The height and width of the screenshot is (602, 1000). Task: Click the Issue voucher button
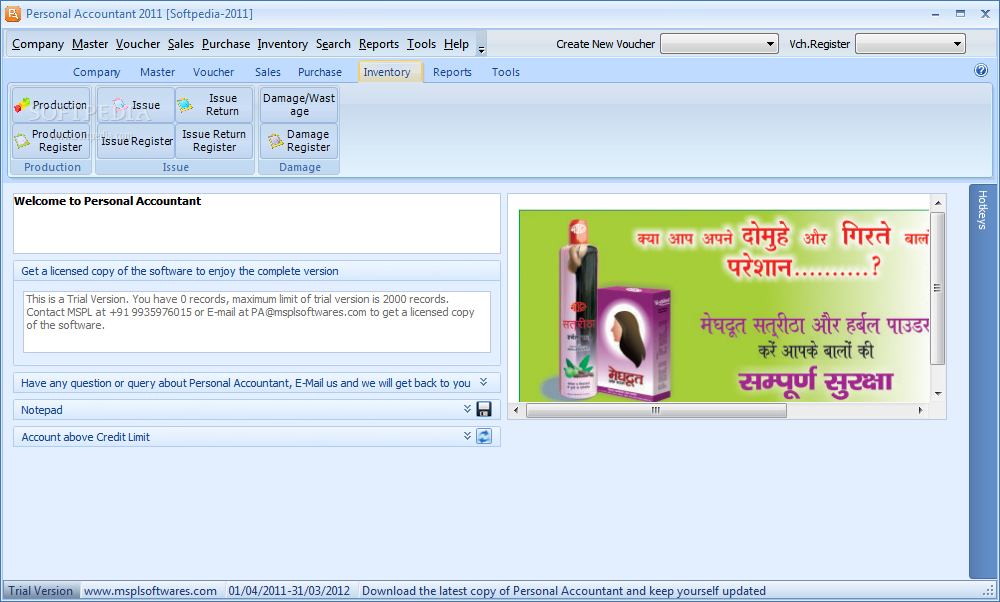[136, 105]
